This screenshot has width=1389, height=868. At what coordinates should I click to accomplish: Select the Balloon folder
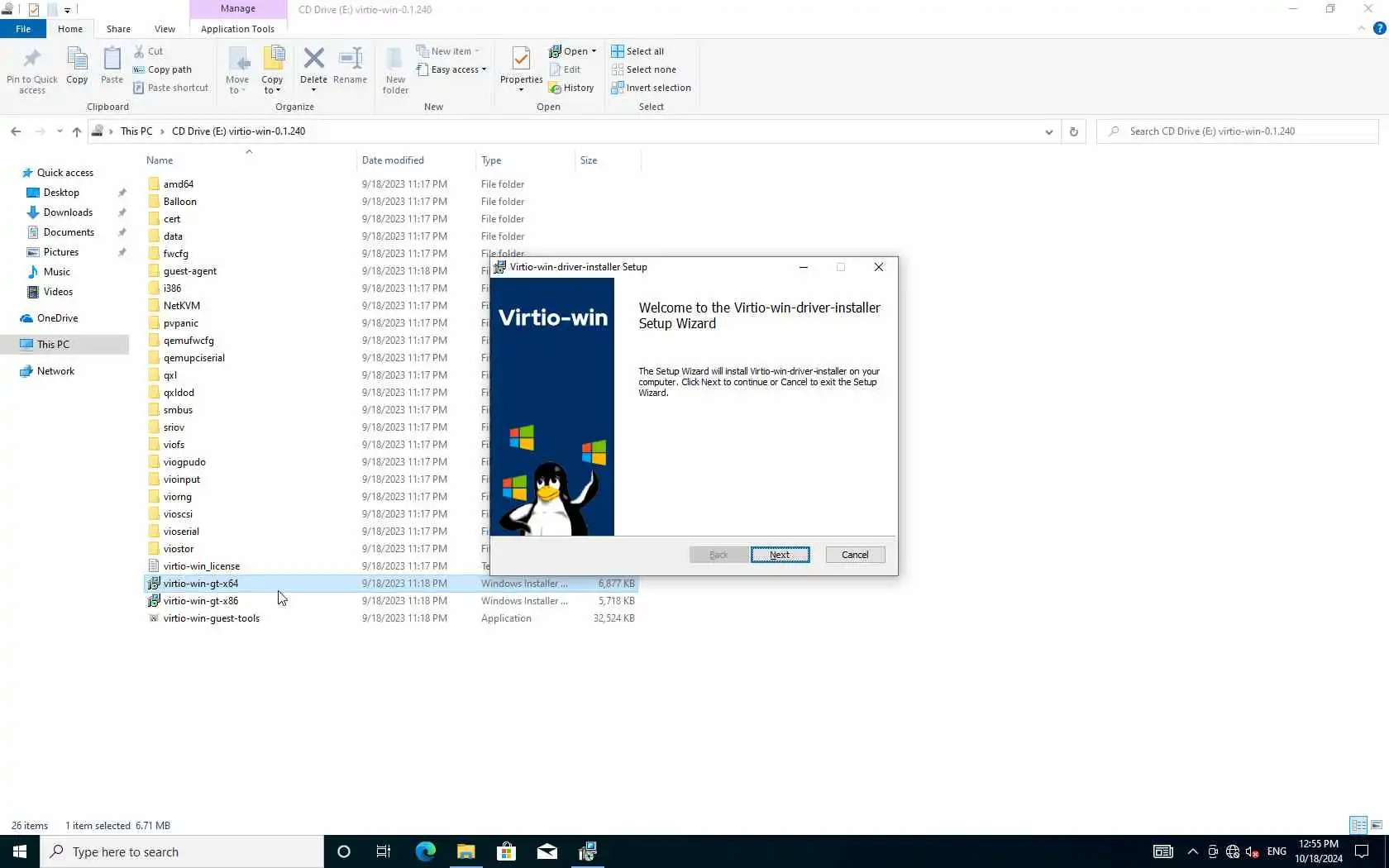(x=179, y=202)
